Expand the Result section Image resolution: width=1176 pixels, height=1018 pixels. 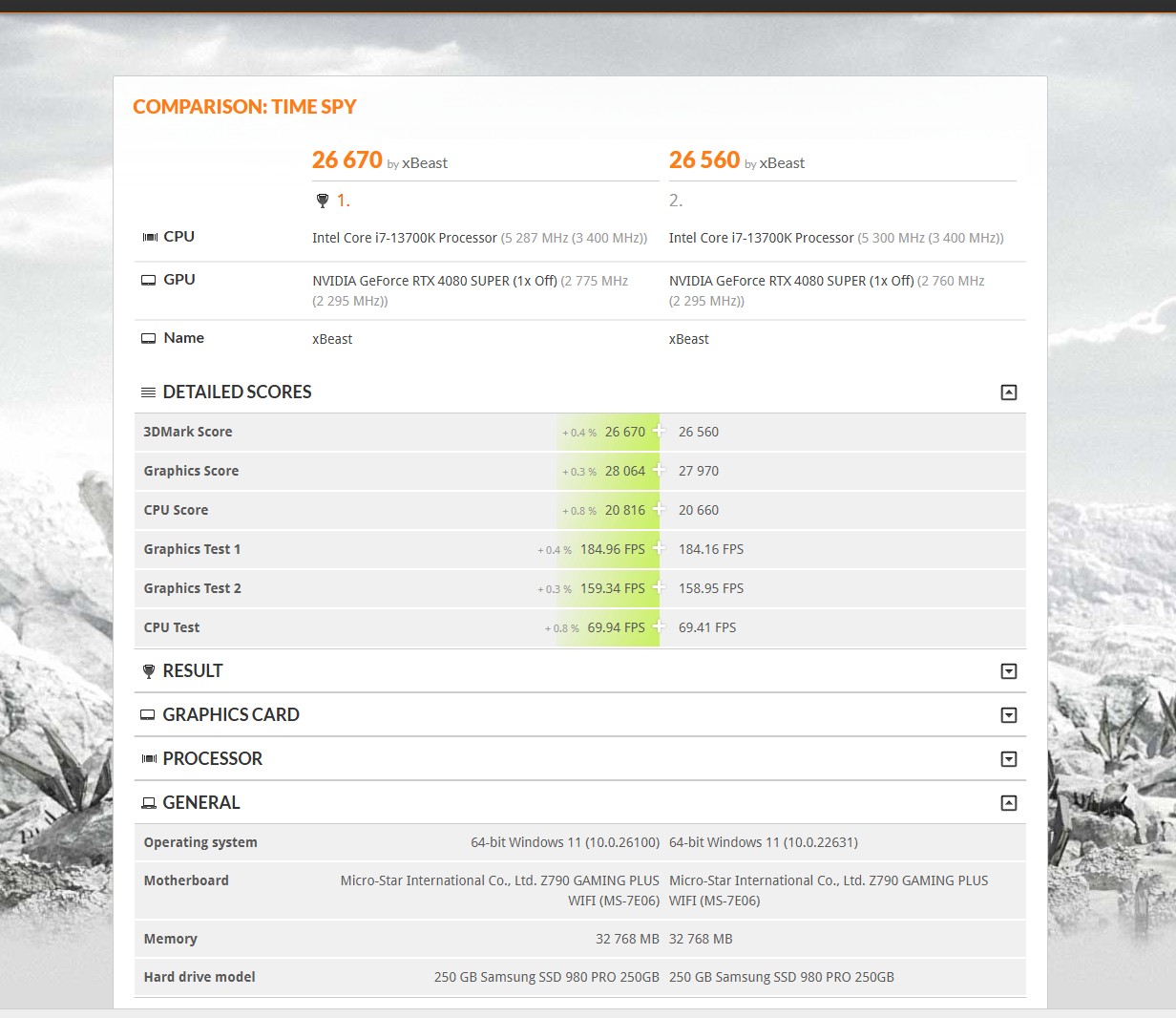[x=1009, y=671]
